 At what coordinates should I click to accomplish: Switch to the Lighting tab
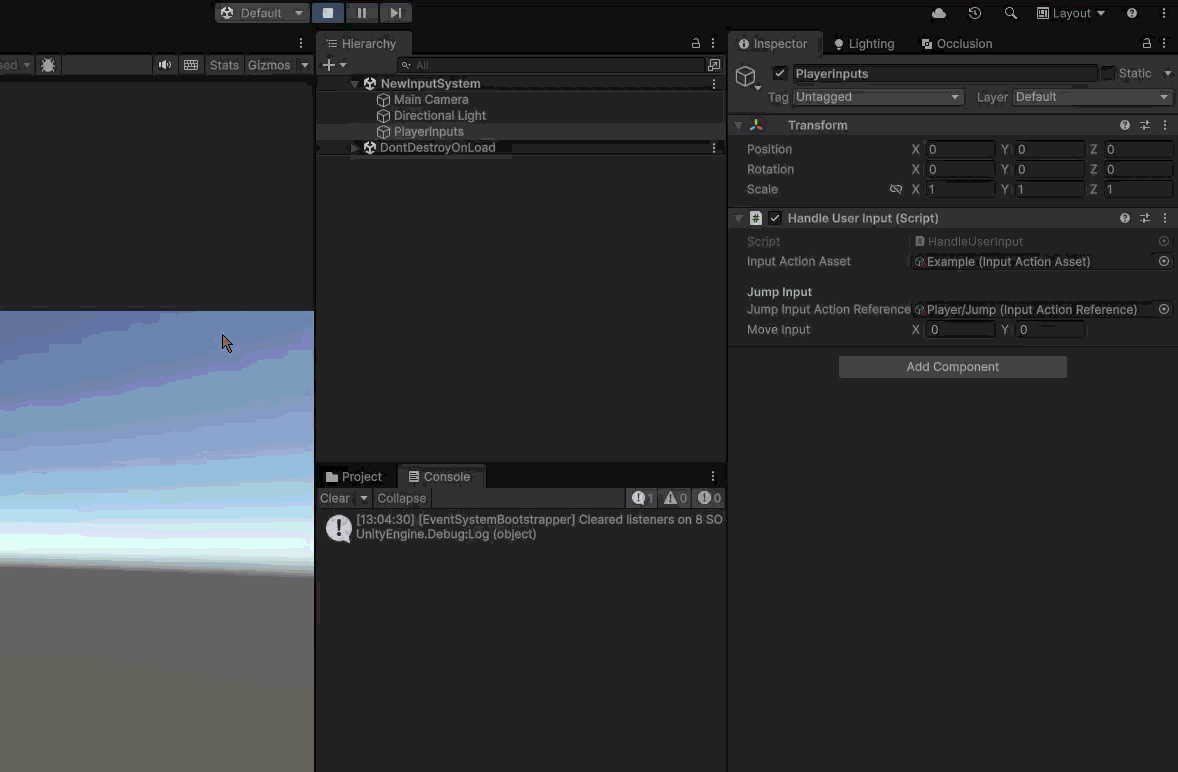[864, 44]
